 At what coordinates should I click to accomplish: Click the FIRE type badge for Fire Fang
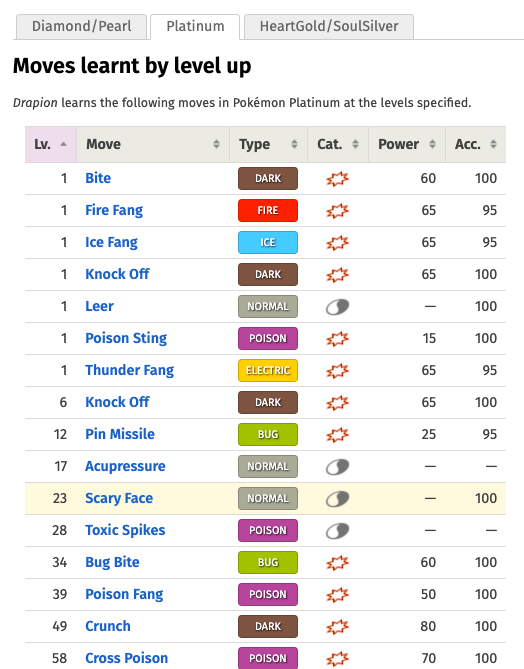click(x=268, y=210)
